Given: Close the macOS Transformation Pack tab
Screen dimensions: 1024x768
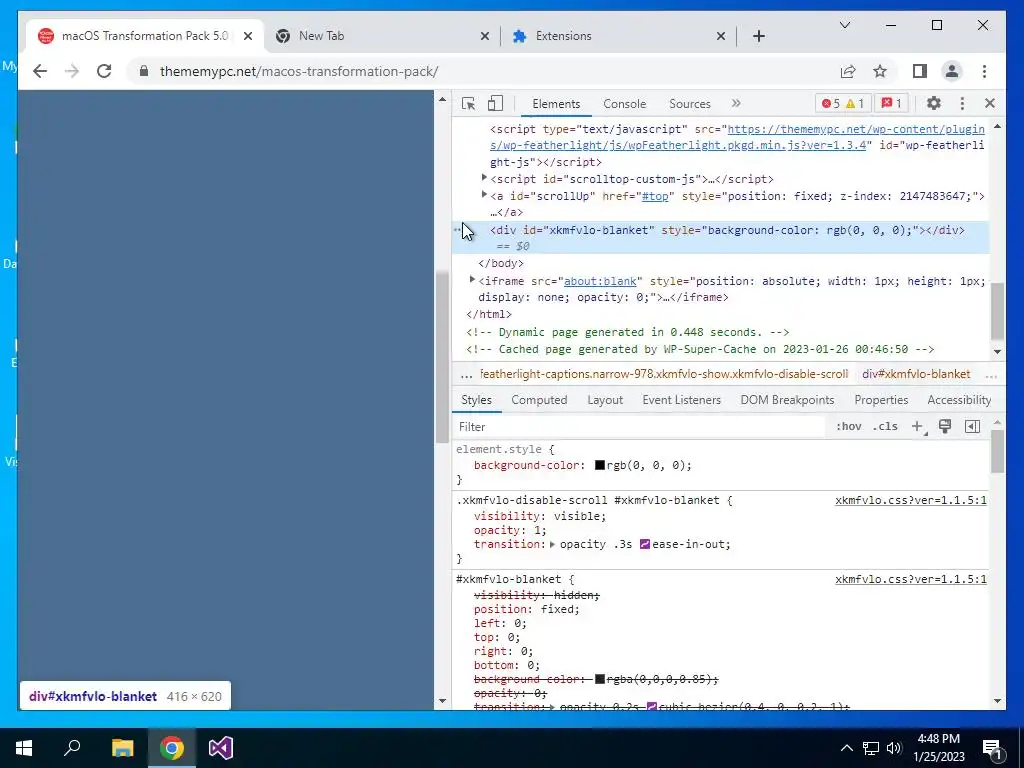Looking at the screenshot, I should pyautogui.click(x=248, y=36).
